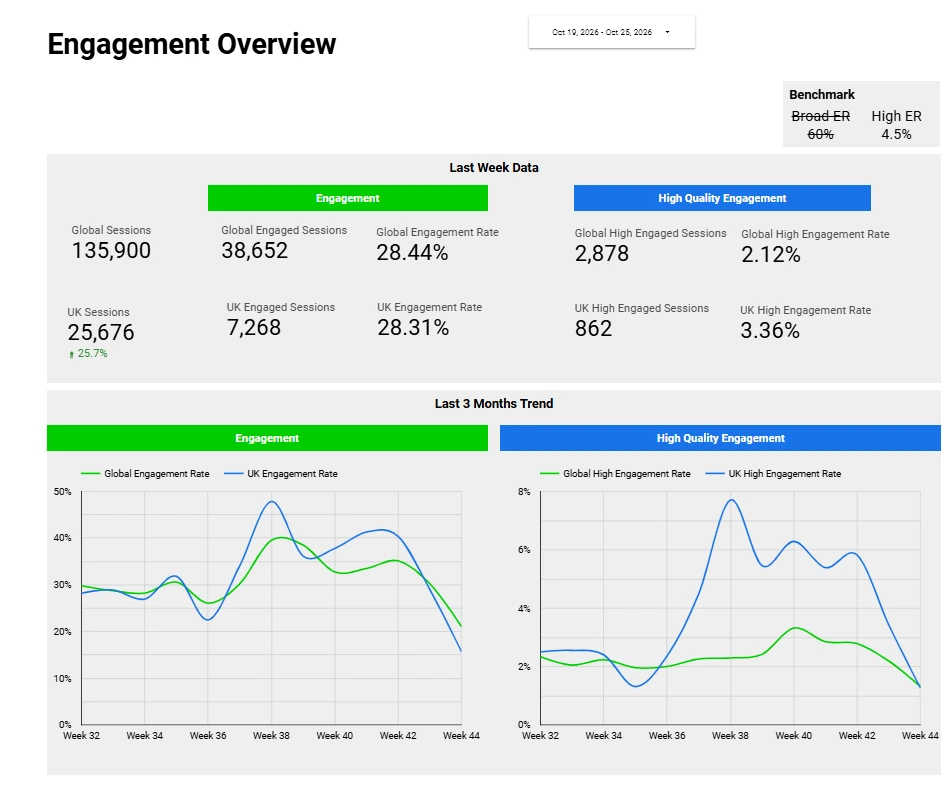The width and height of the screenshot is (951, 796).
Task: Select Global Engagement Rate value 28.44%
Action: 412,252
